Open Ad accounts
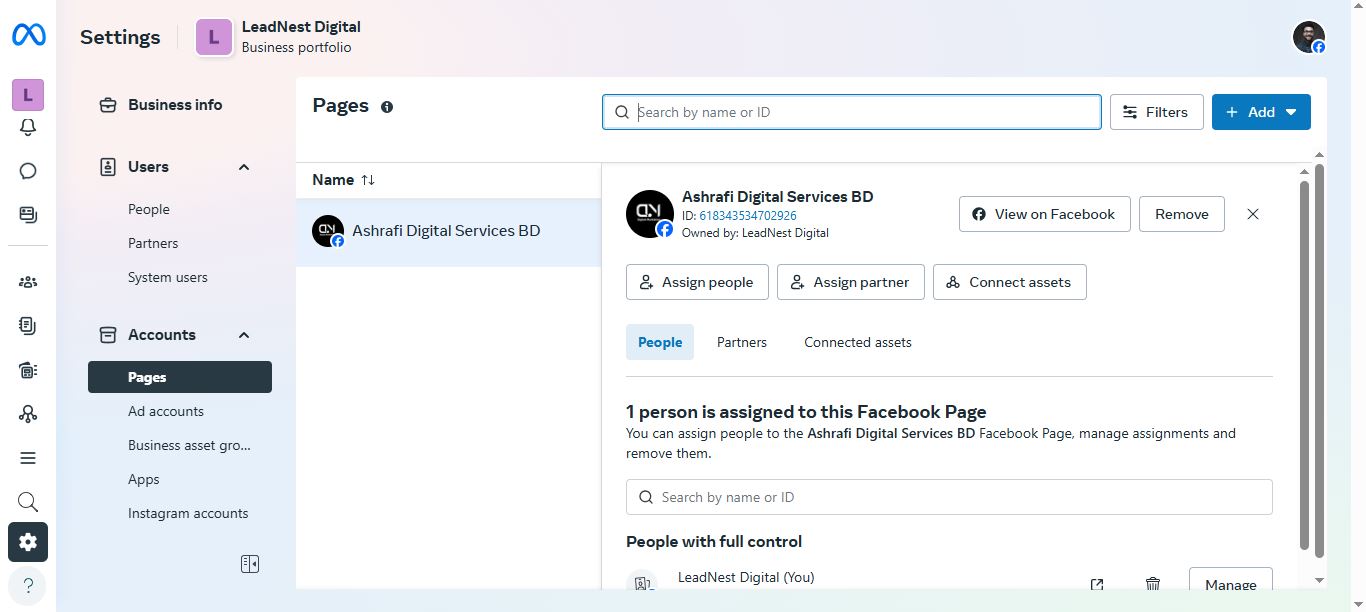Viewport: 1366px width, 612px height. [x=166, y=411]
